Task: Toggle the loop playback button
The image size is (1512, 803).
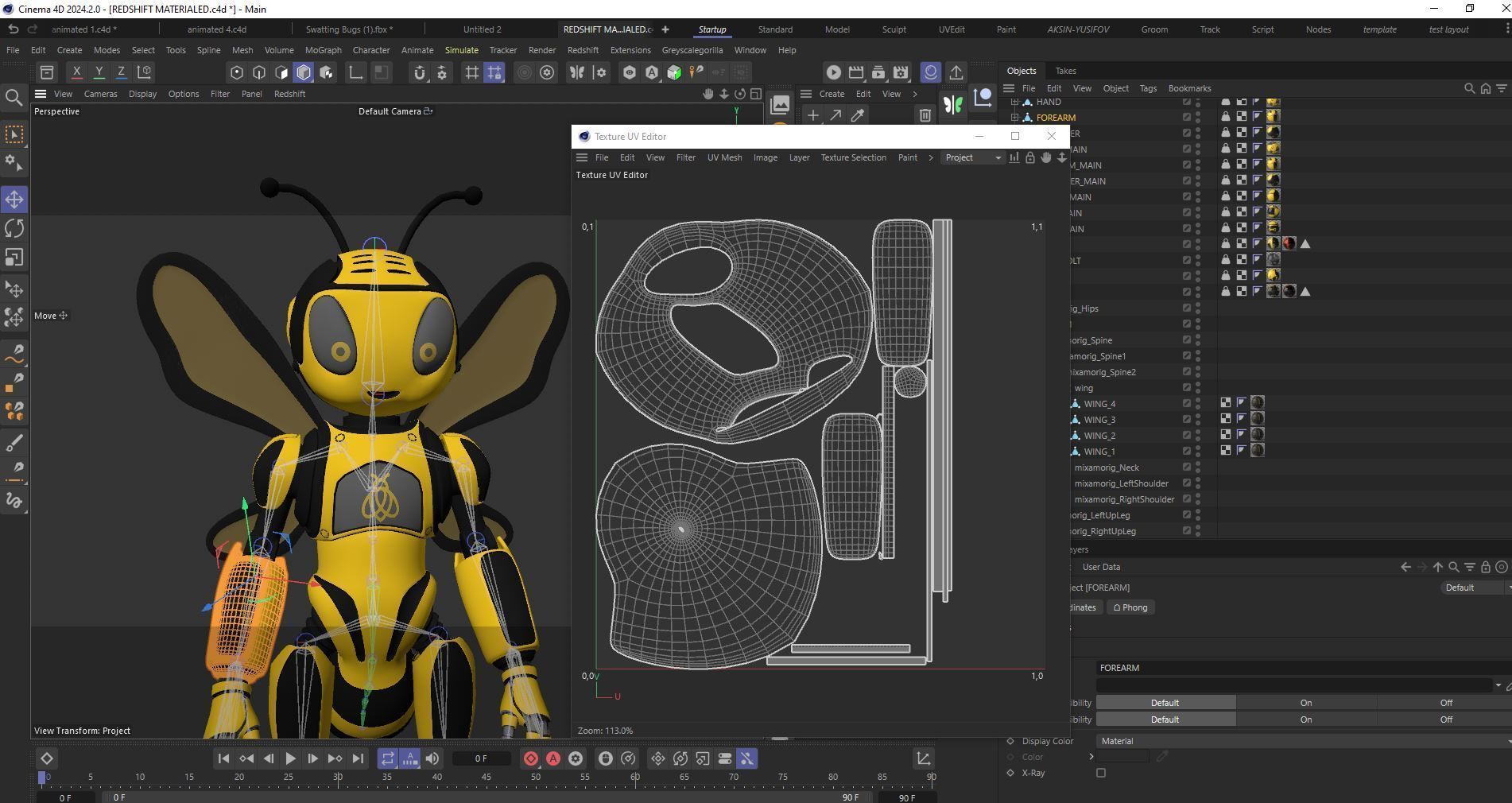Action: [387, 758]
